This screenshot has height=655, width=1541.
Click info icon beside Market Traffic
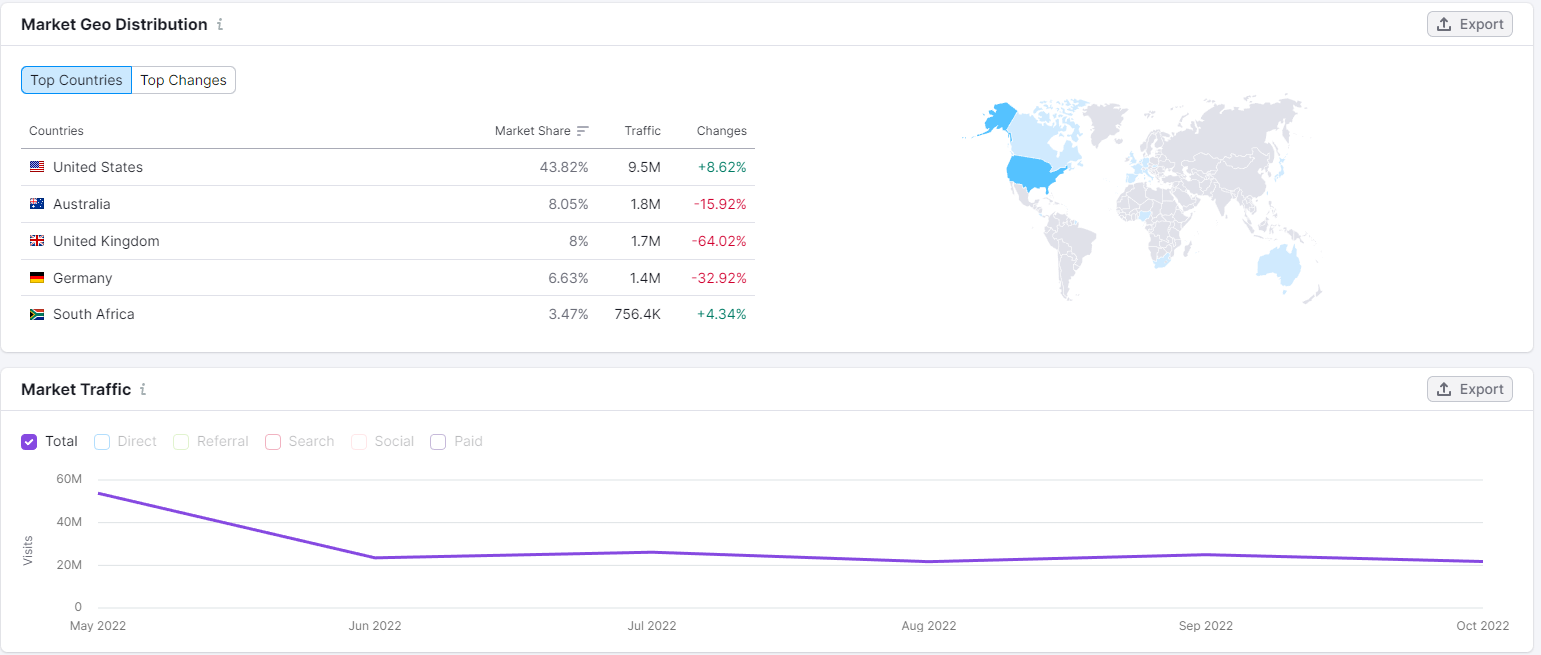143,390
